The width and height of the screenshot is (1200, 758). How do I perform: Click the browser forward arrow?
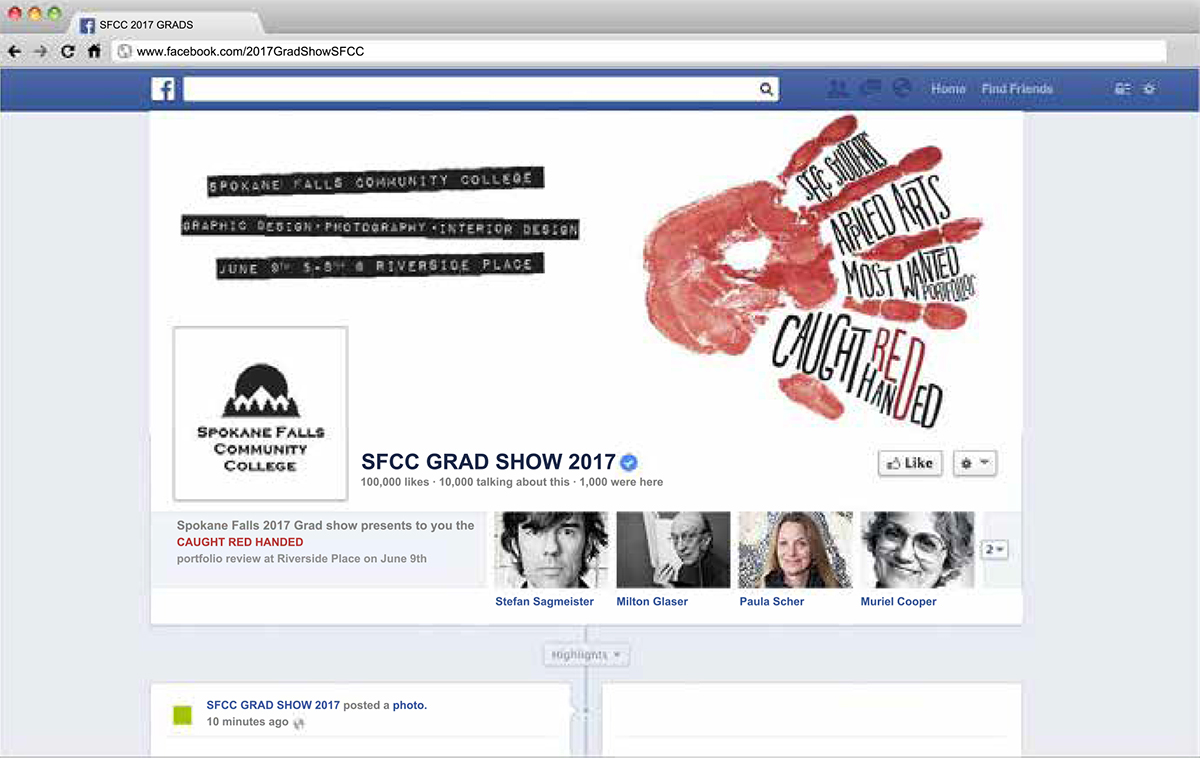coord(41,51)
